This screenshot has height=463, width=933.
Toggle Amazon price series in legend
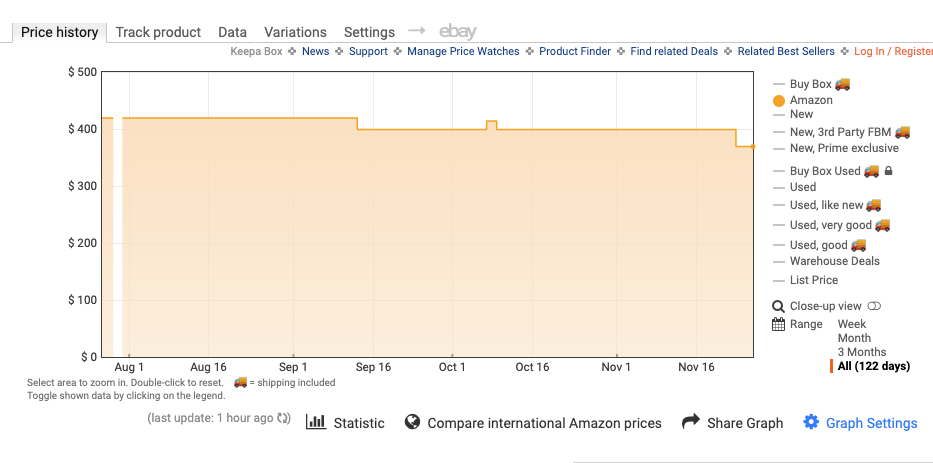[x=811, y=100]
